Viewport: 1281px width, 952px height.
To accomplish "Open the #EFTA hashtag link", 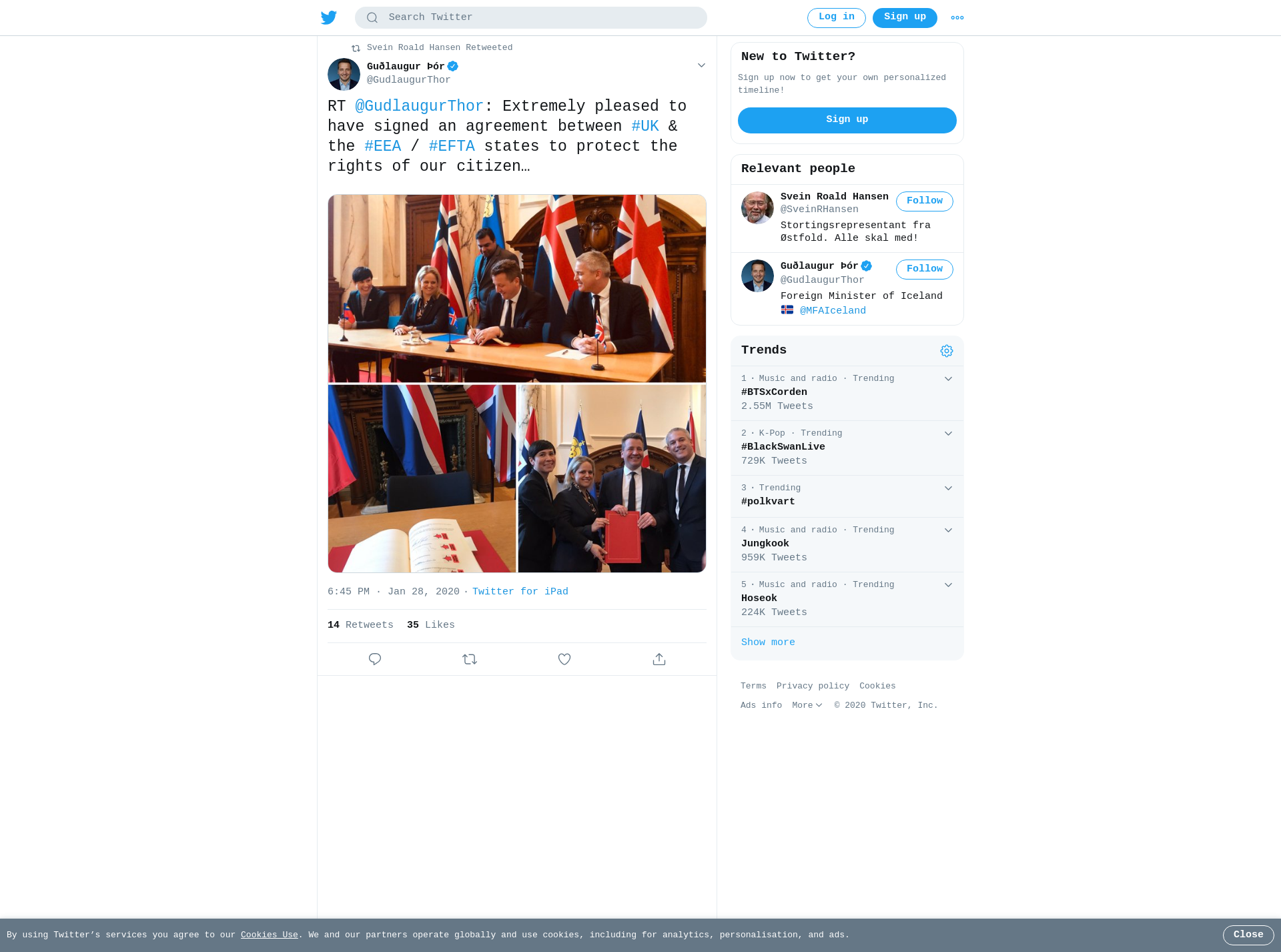I will (x=452, y=146).
